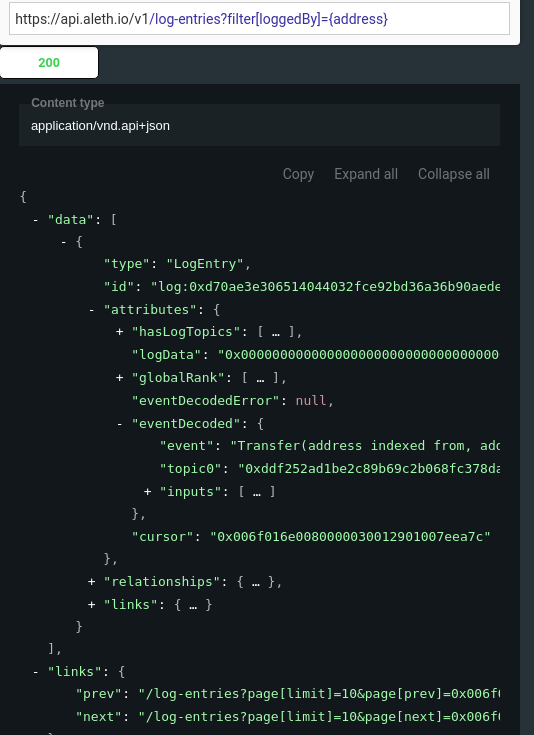Expand the inner "links" object

tap(92, 604)
